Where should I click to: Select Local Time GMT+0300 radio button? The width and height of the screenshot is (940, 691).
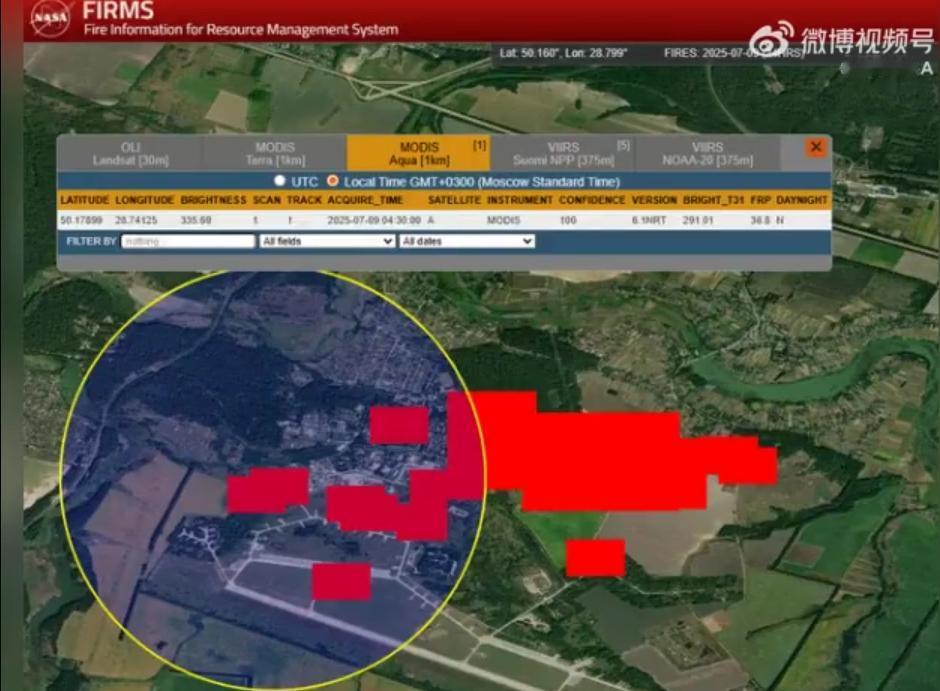332,180
